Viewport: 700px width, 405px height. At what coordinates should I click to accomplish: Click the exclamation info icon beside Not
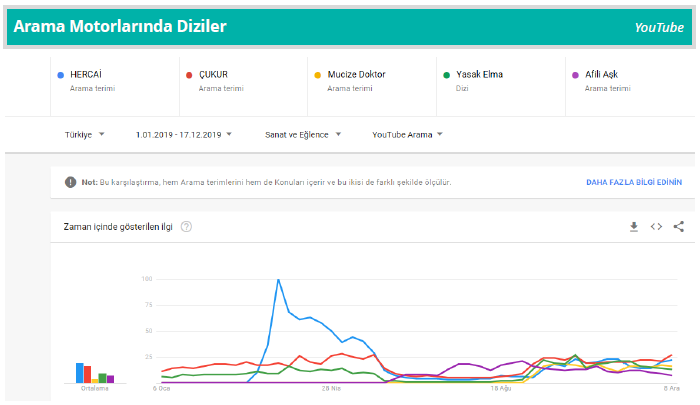click(x=71, y=182)
